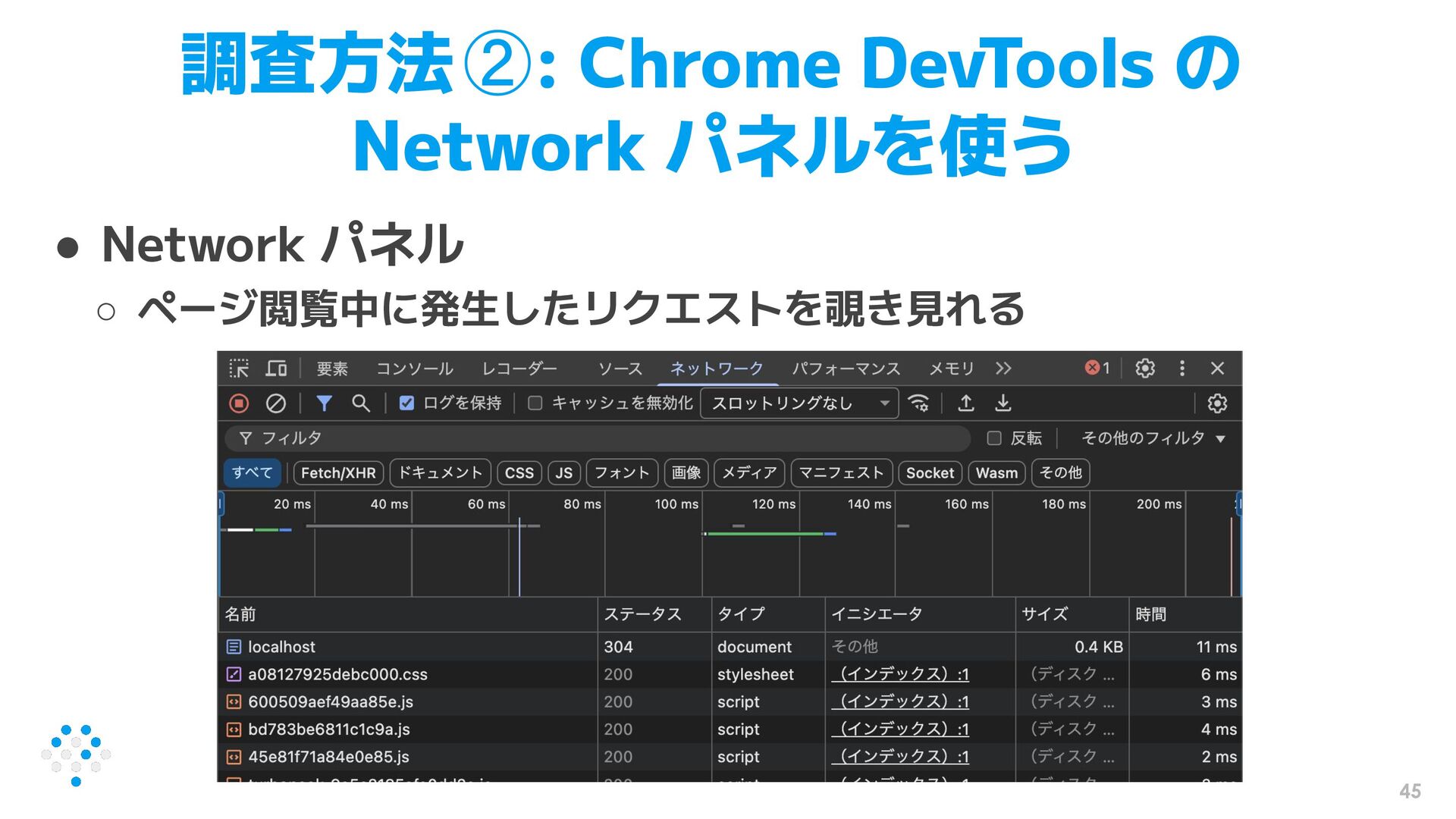The image size is (1456, 819).
Task: Switch to the コンソール tab
Action: (x=414, y=369)
